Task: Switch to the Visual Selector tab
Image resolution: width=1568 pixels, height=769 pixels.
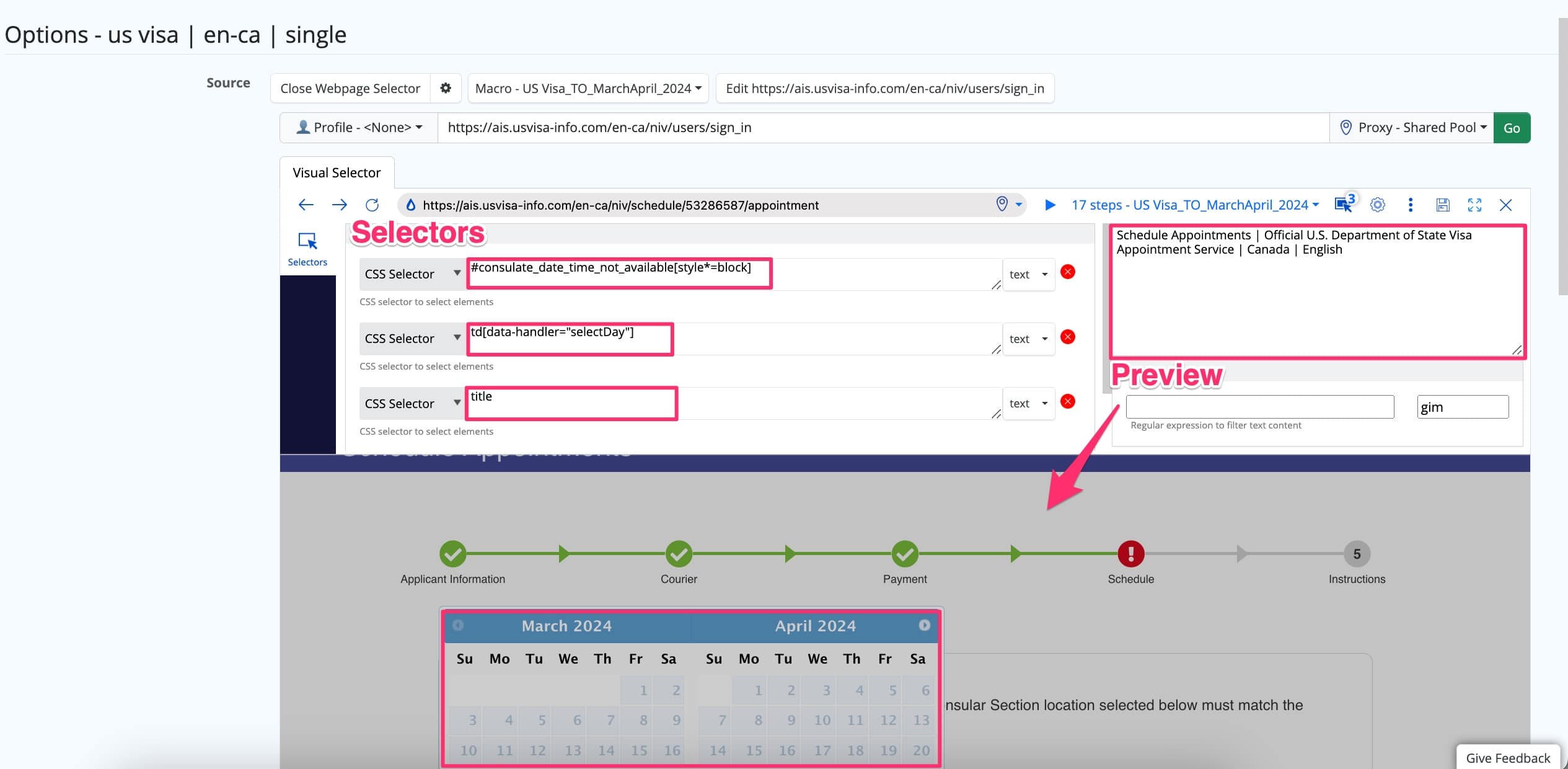Action: 337,172
